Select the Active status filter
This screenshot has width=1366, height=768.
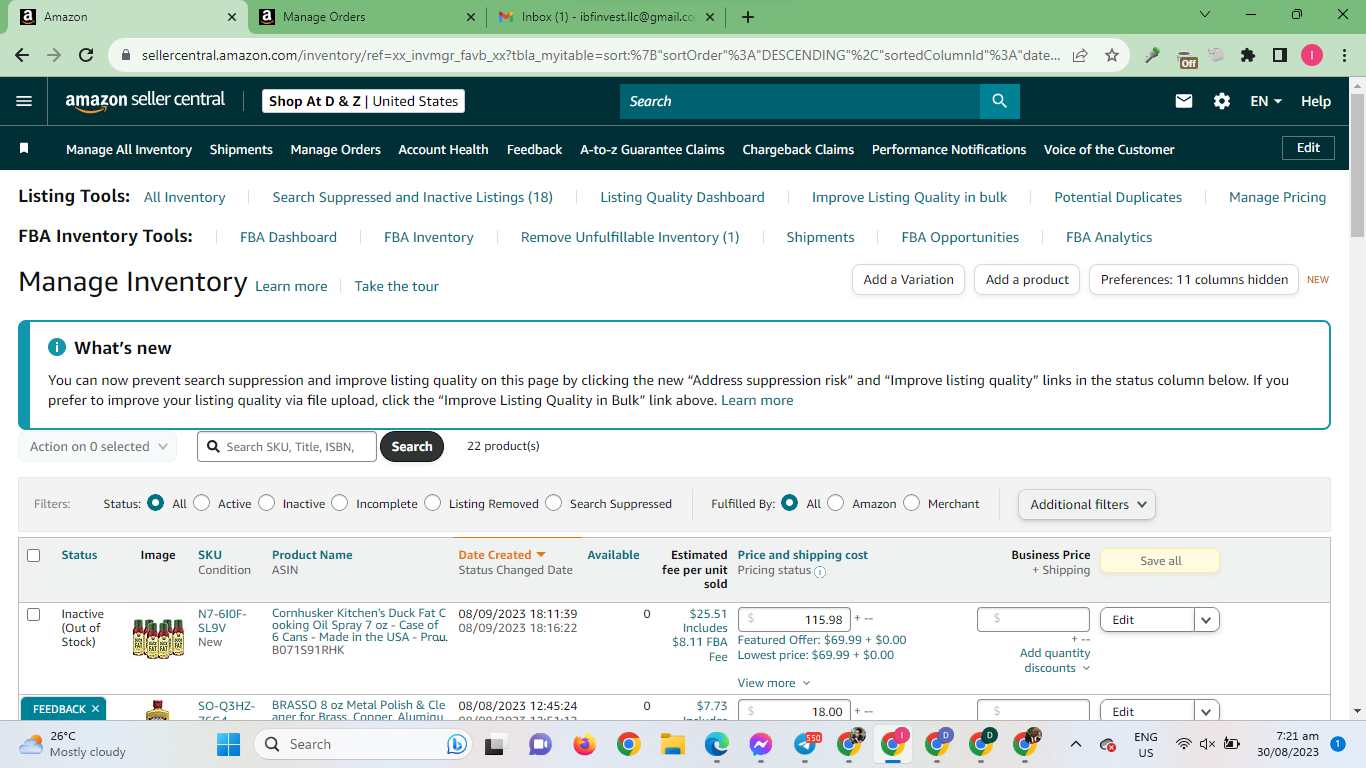point(202,503)
